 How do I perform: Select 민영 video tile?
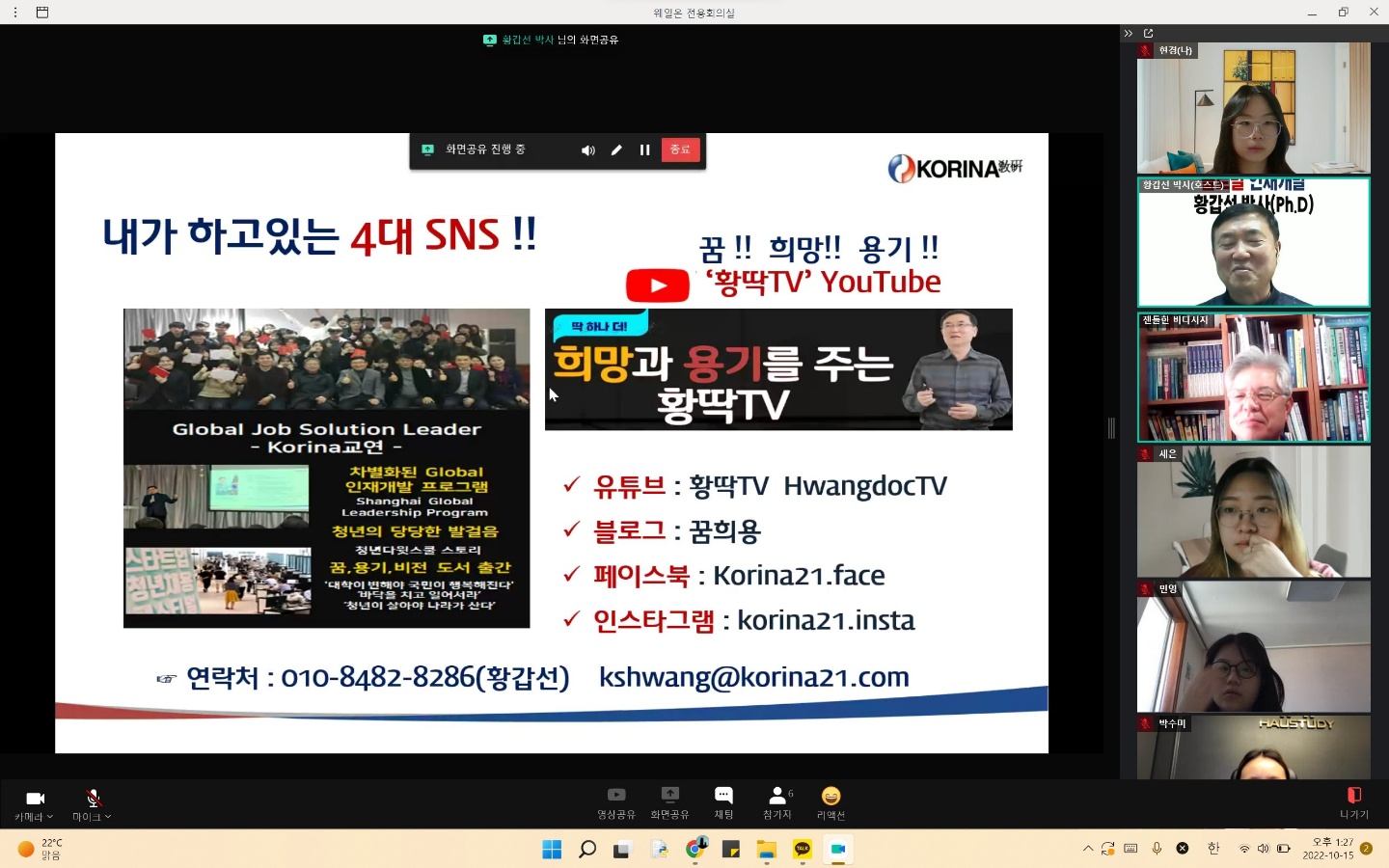pos(1254,647)
